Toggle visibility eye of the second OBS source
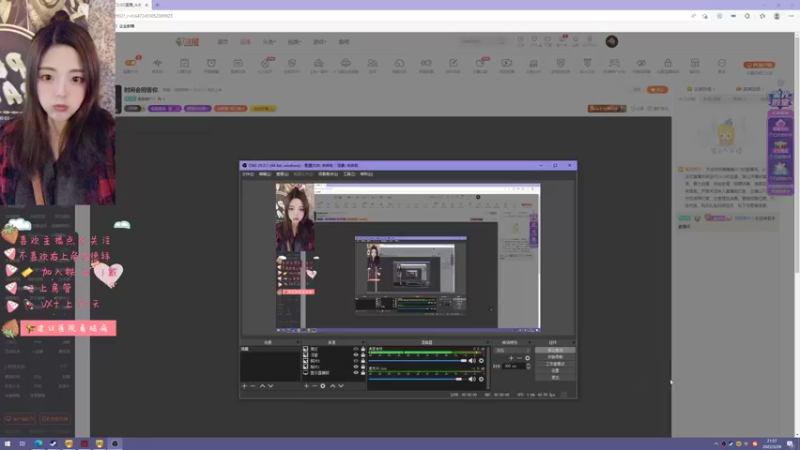 [356, 355]
